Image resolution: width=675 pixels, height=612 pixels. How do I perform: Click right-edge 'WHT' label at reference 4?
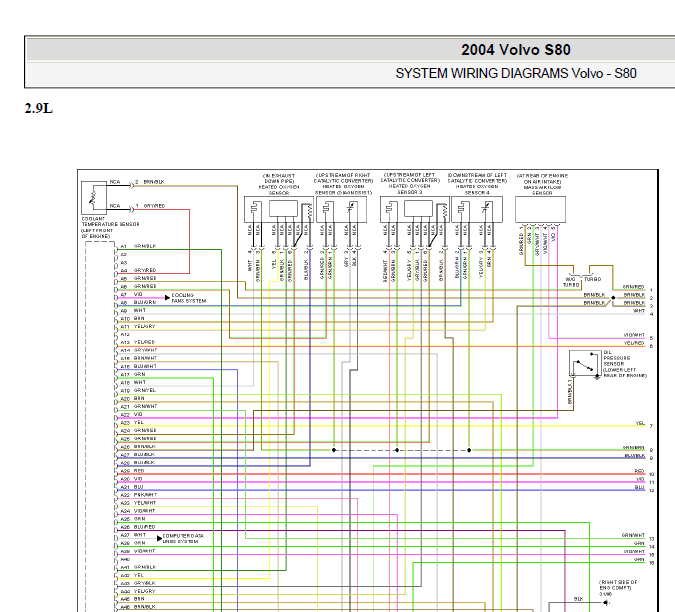(x=639, y=311)
